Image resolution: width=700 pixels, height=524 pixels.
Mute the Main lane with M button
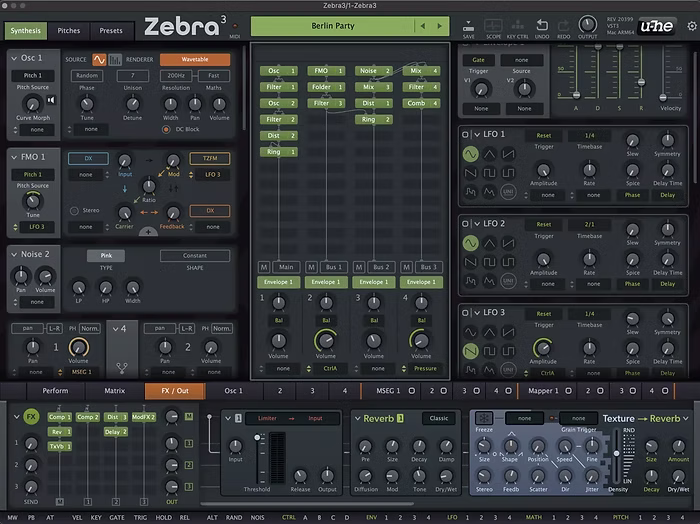click(x=264, y=267)
